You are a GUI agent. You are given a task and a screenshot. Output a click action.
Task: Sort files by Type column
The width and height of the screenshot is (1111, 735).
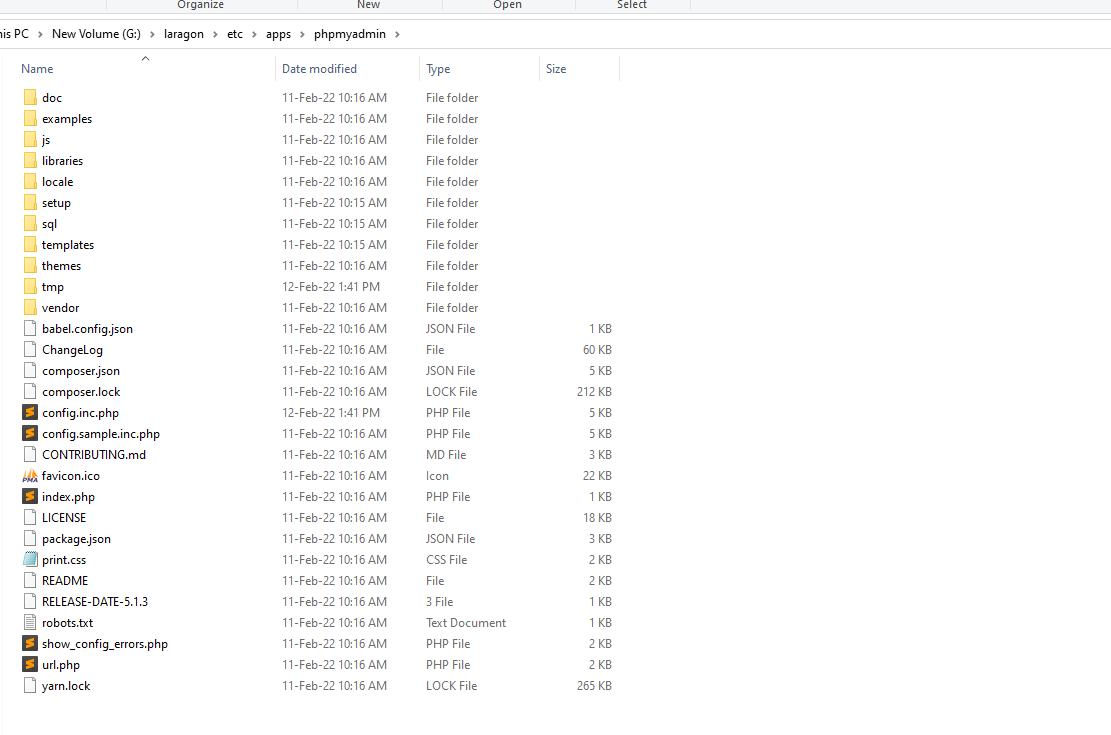coord(438,69)
